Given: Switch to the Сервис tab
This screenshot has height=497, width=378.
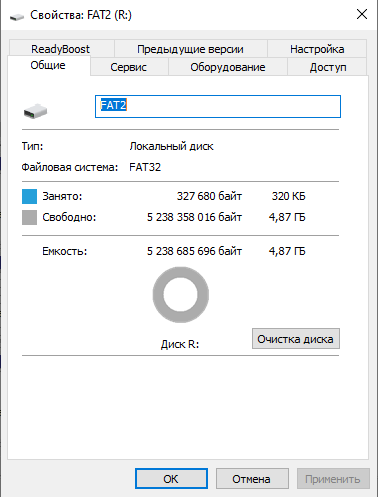Looking at the screenshot, I should pos(129,67).
